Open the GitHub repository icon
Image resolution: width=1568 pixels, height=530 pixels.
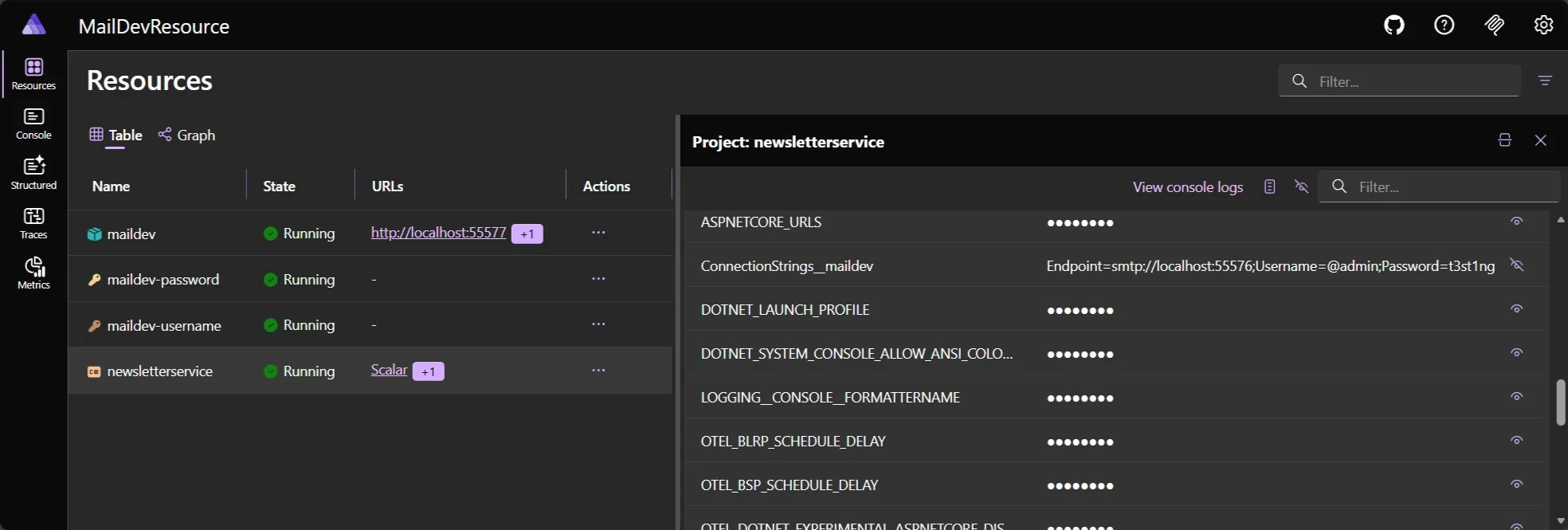pos(1394,26)
